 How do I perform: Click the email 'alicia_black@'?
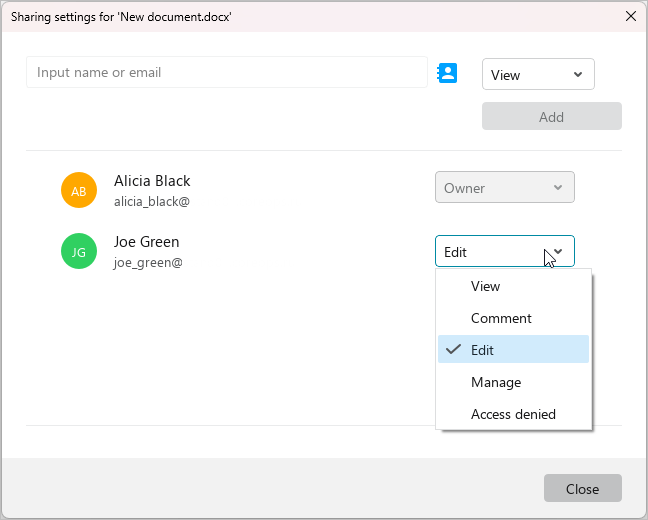(x=152, y=202)
